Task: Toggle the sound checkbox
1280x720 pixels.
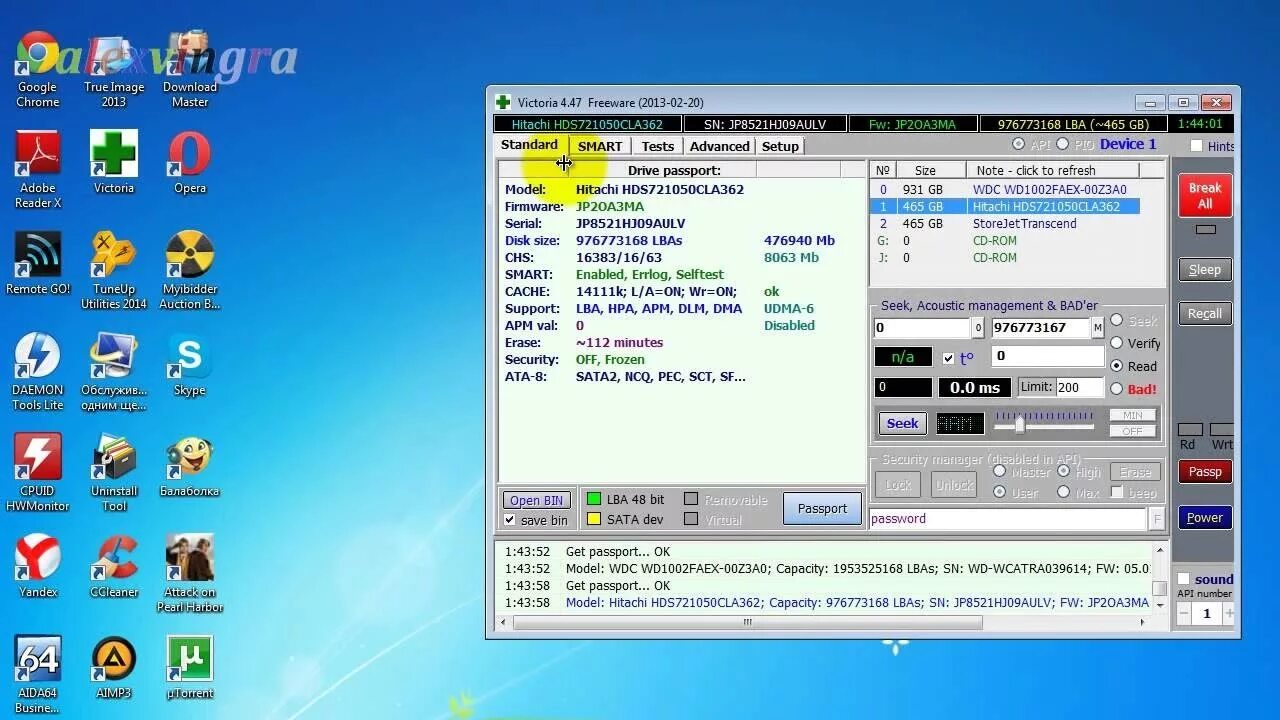Action: 1184,579
